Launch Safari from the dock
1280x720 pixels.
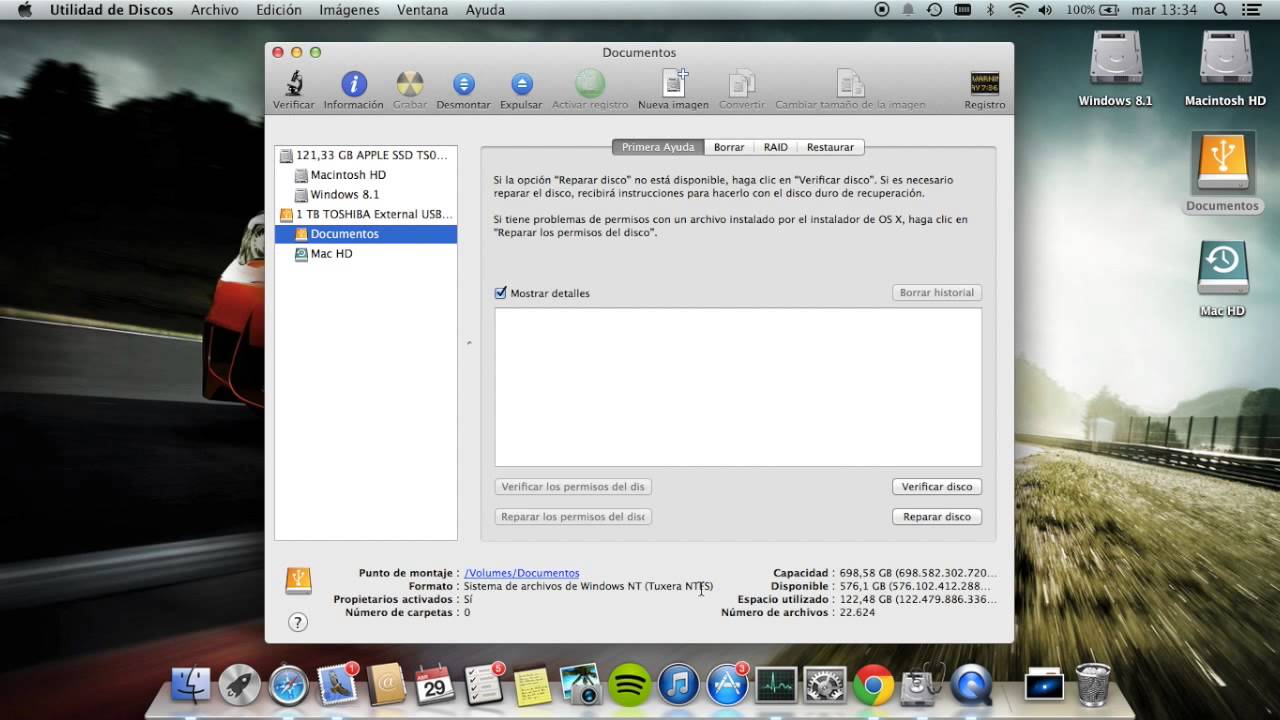click(289, 686)
